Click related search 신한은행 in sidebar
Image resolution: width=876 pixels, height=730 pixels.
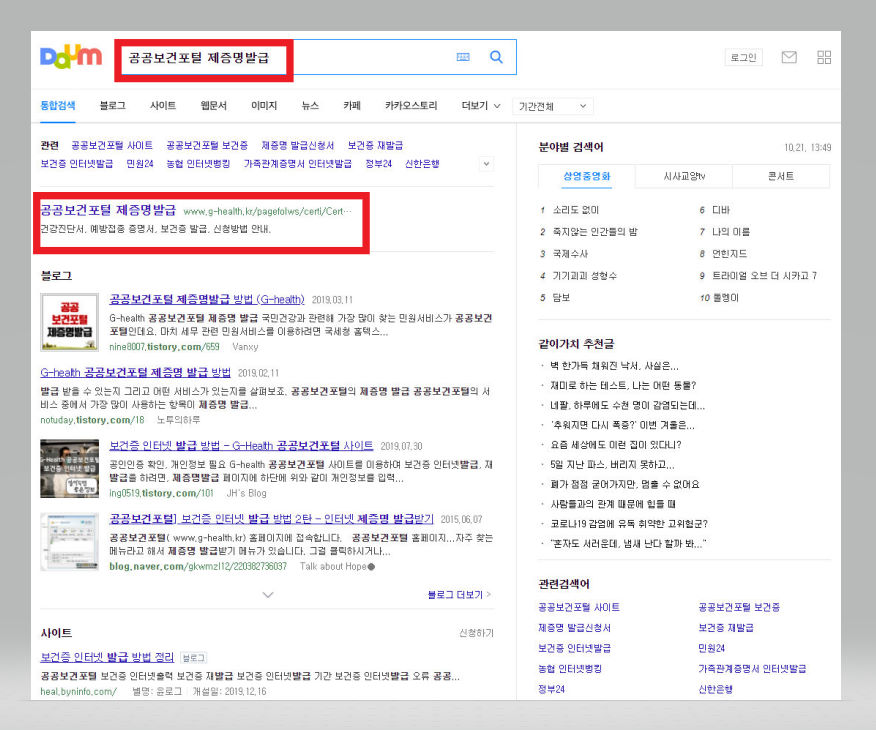point(716,689)
